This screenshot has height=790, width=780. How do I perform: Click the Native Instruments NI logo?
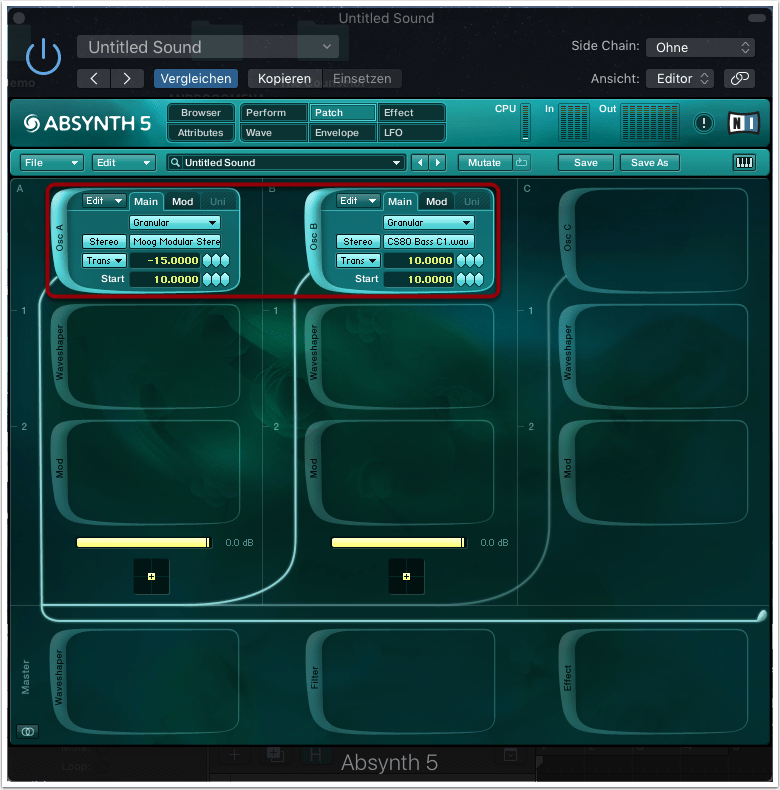742,123
